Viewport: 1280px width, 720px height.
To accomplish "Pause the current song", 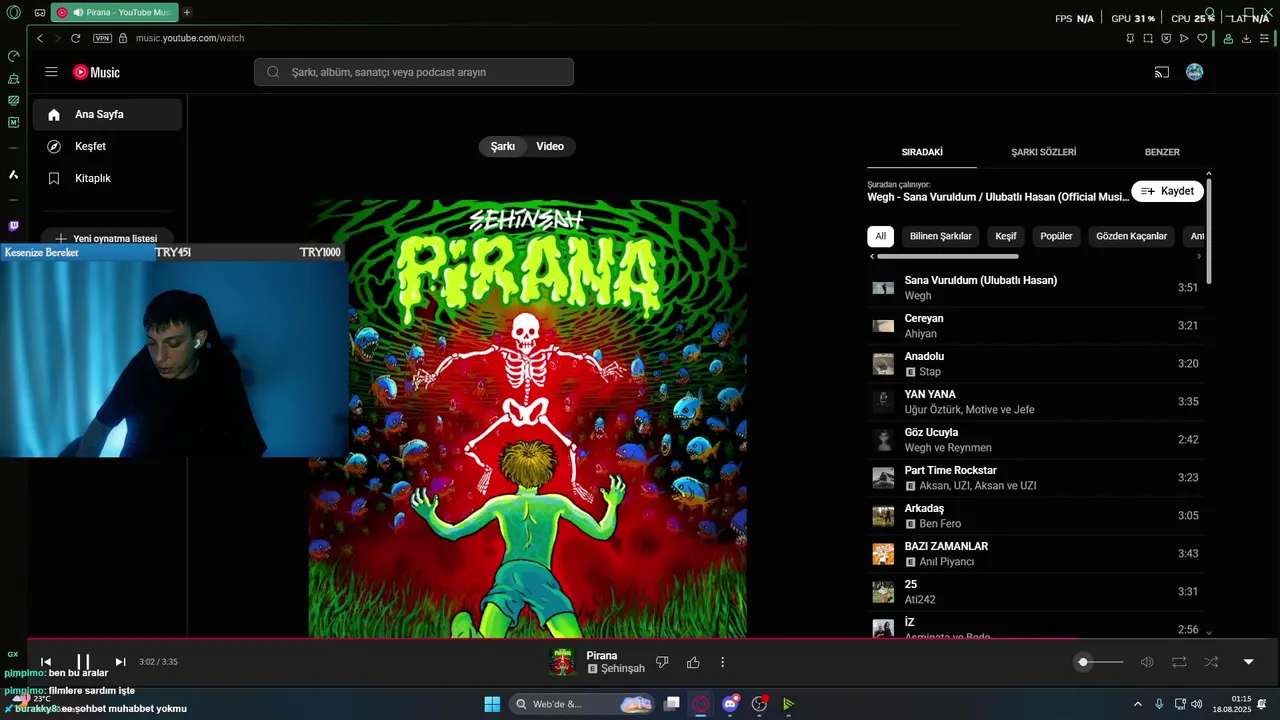I will (x=83, y=662).
